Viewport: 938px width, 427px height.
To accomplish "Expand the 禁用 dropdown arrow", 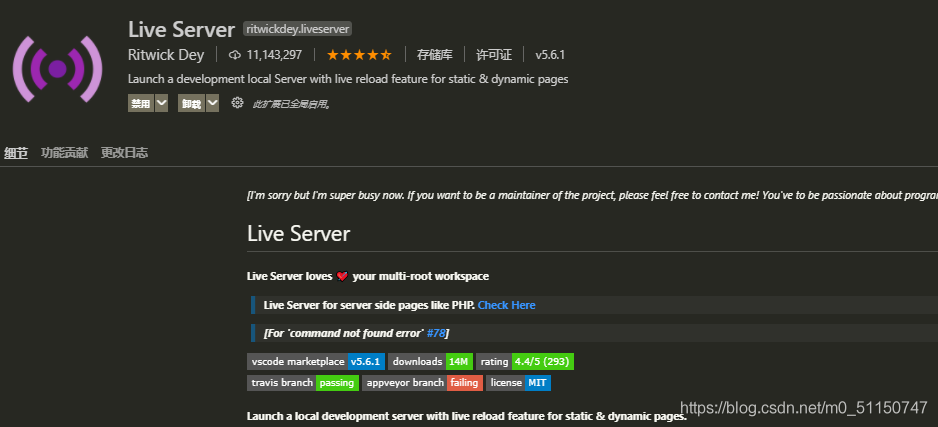I will coord(162,103).
